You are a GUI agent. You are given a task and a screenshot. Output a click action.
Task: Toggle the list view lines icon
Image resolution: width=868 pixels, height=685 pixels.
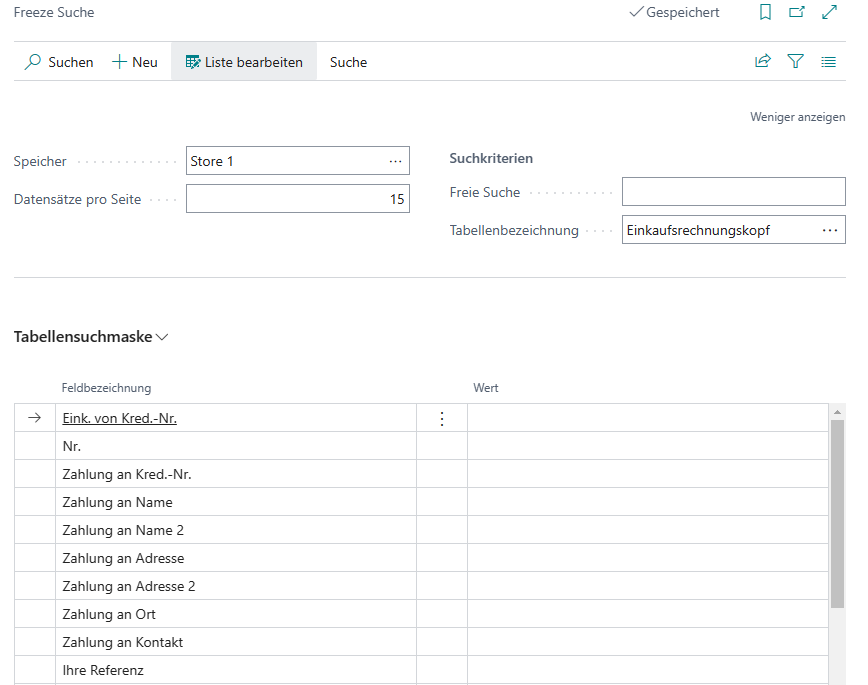(828, 62)
